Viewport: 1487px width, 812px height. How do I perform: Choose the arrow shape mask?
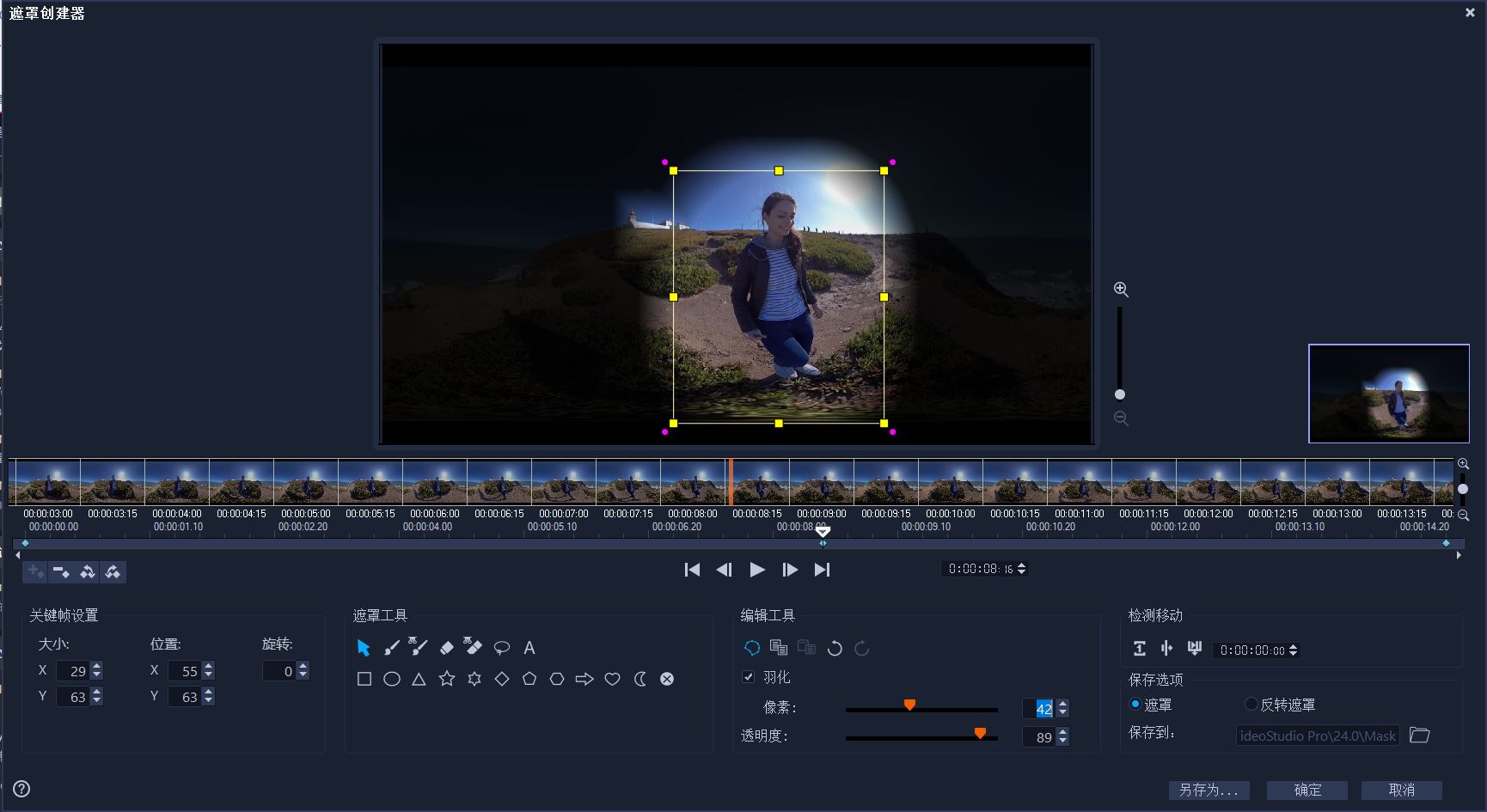click(584, 679)
